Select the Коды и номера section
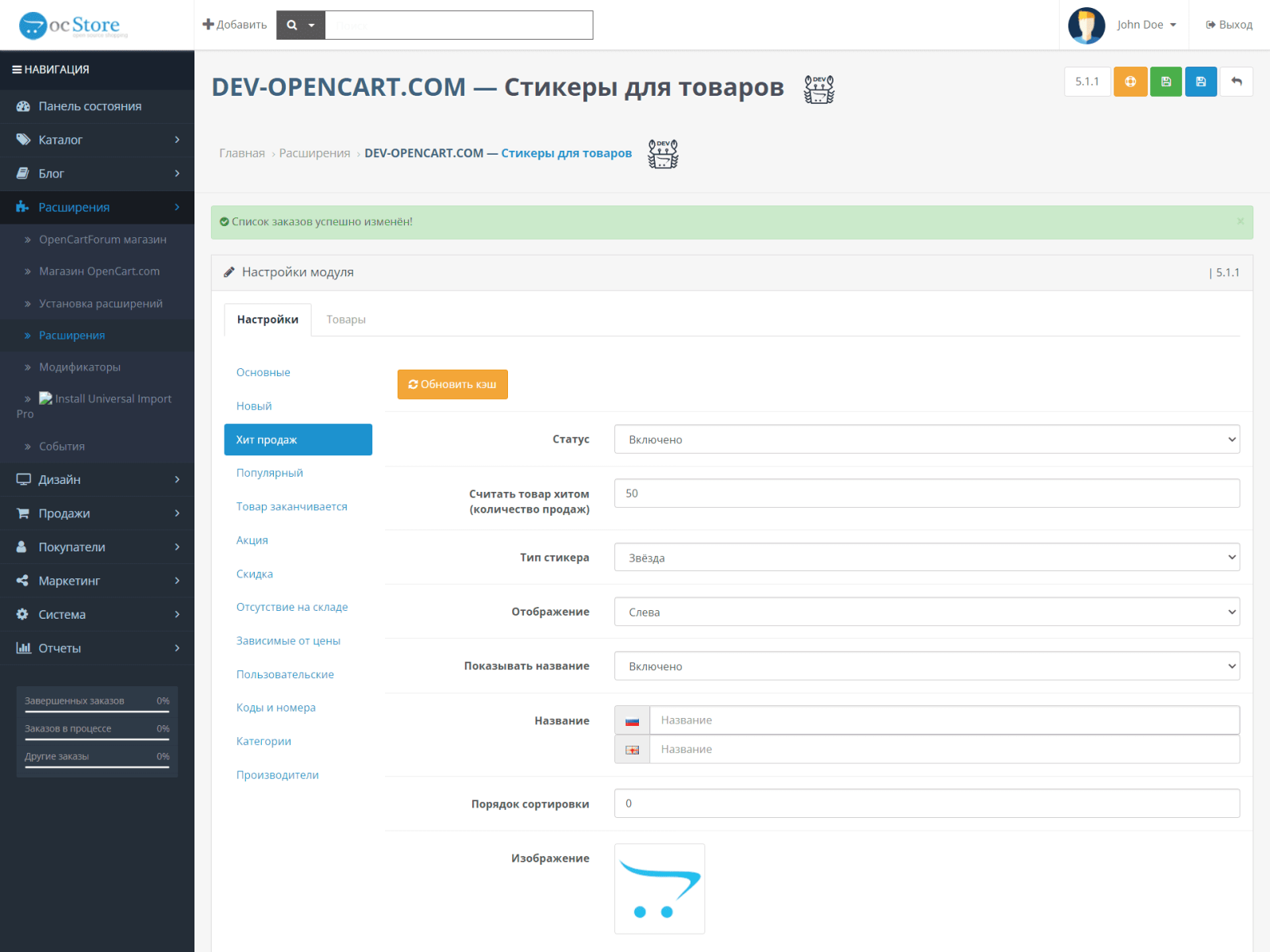This screenshot has height=952, width=1270. pos(298,708)
